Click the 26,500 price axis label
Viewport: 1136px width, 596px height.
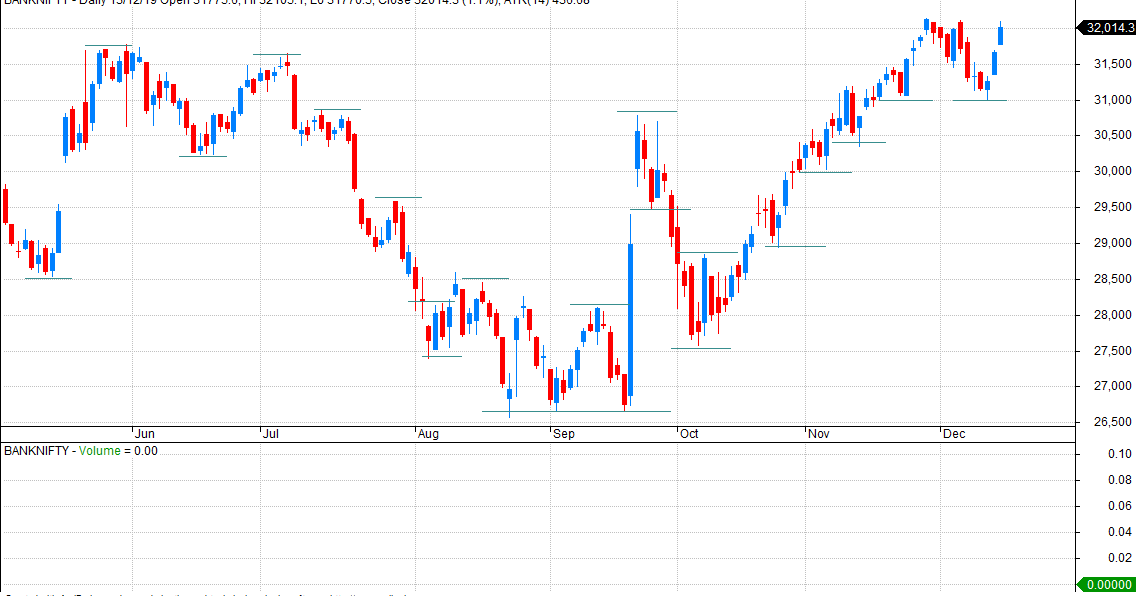1112,421
